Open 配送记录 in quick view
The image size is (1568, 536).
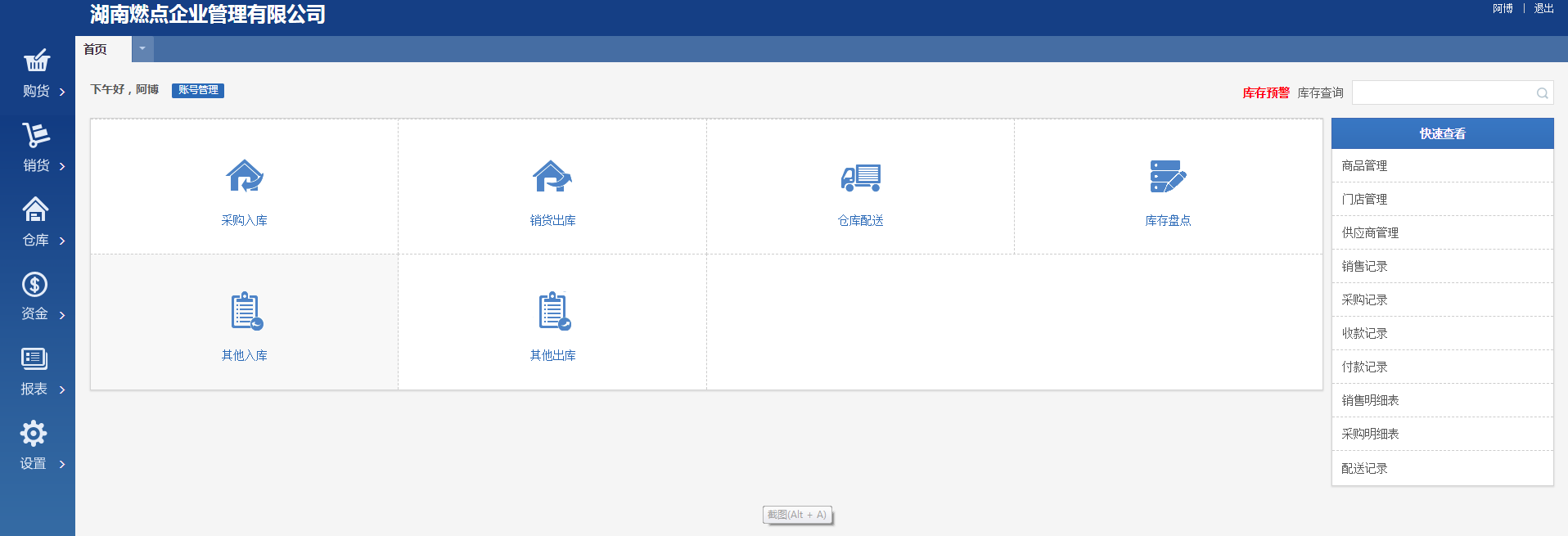[1442, 468]
